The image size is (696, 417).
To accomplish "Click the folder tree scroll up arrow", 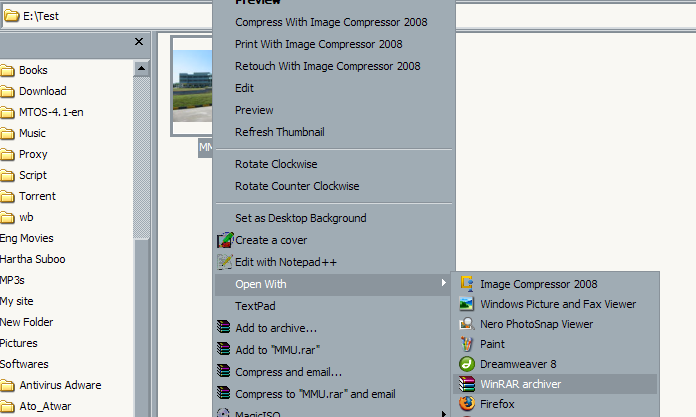I will [x=141, y=68].
